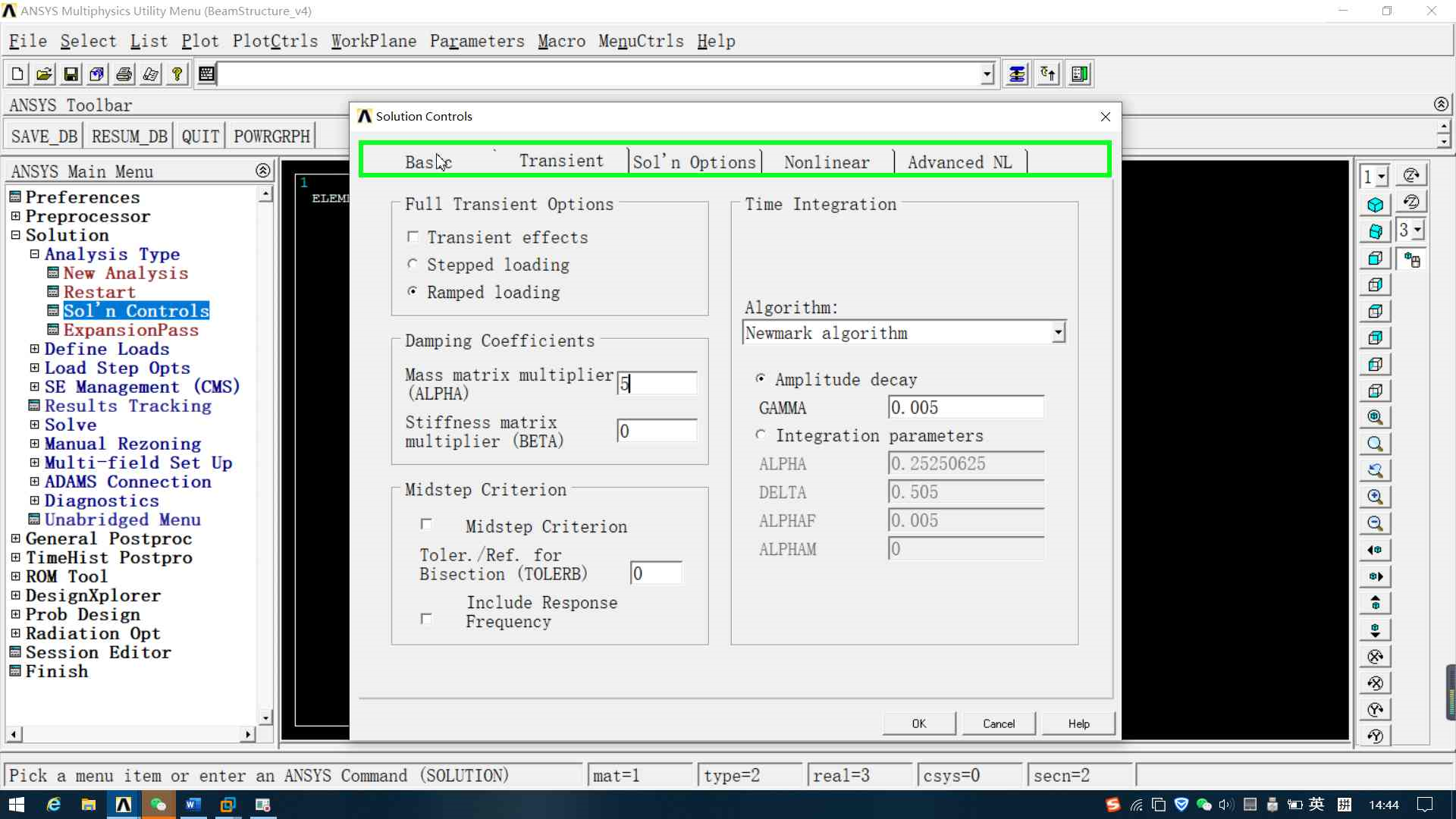Viewport: 1456px width, 819px height.
Task: Click the Open file toolbar icon
Action: coord(44,74)
